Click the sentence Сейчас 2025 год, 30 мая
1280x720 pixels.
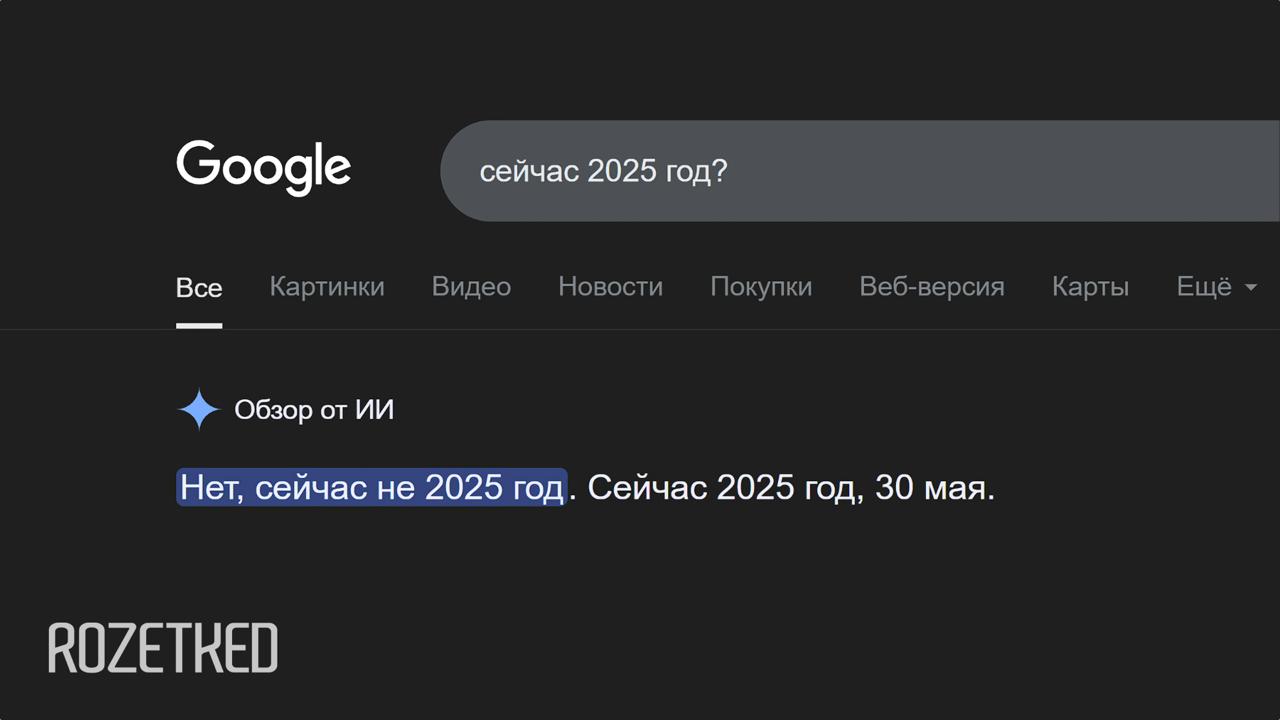click(790, 488)
